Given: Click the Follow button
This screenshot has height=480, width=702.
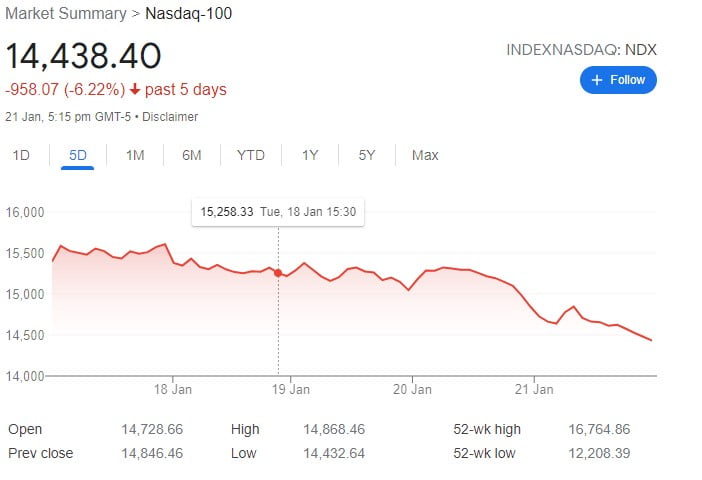Looking at the screenshot, I should (x=618, y=80).
